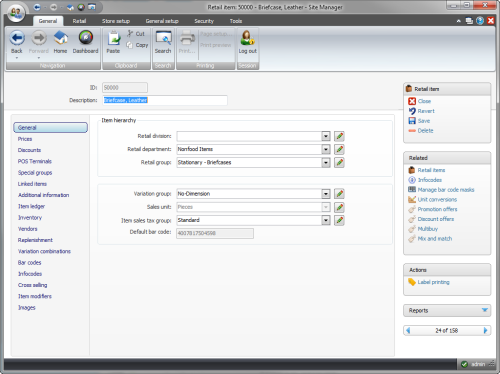Open Manage bar code masks

tap(446, 190)
